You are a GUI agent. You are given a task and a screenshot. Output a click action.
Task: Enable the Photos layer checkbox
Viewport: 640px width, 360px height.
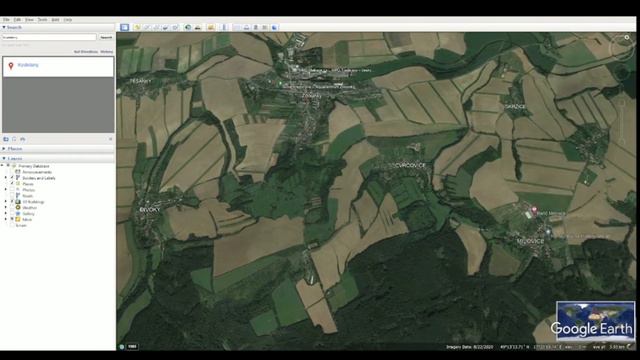click(12, 190)
